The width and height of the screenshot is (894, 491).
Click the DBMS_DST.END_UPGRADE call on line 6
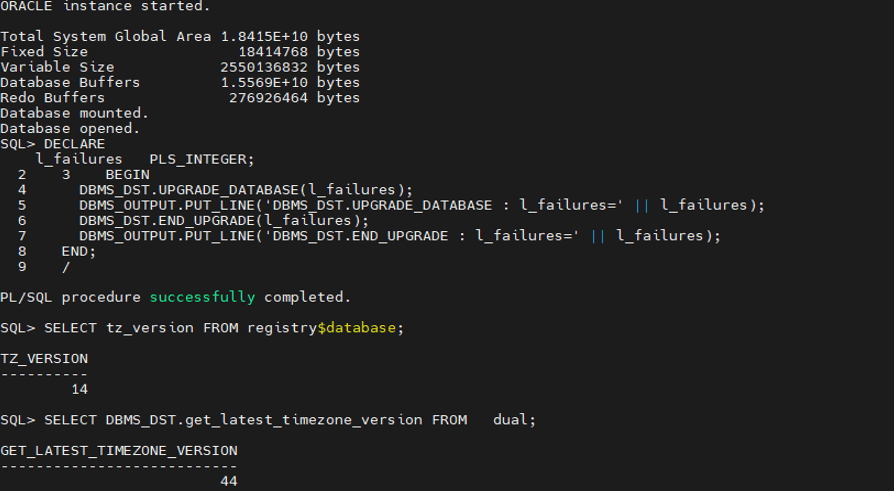224,221
